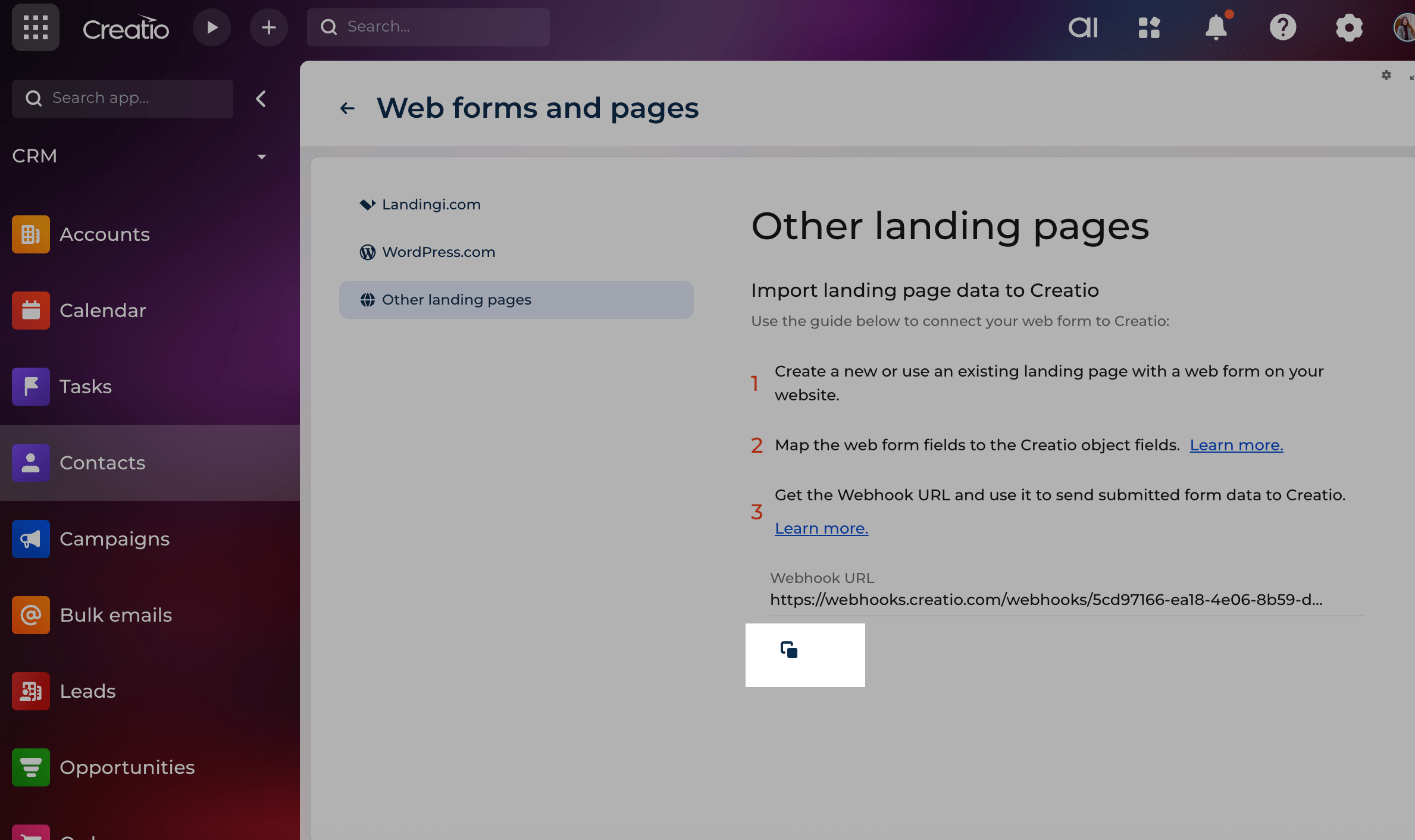Collapse the left sidebar panel chevron
This screenshot has height=840, width=1415.
[x=261, y=99]
